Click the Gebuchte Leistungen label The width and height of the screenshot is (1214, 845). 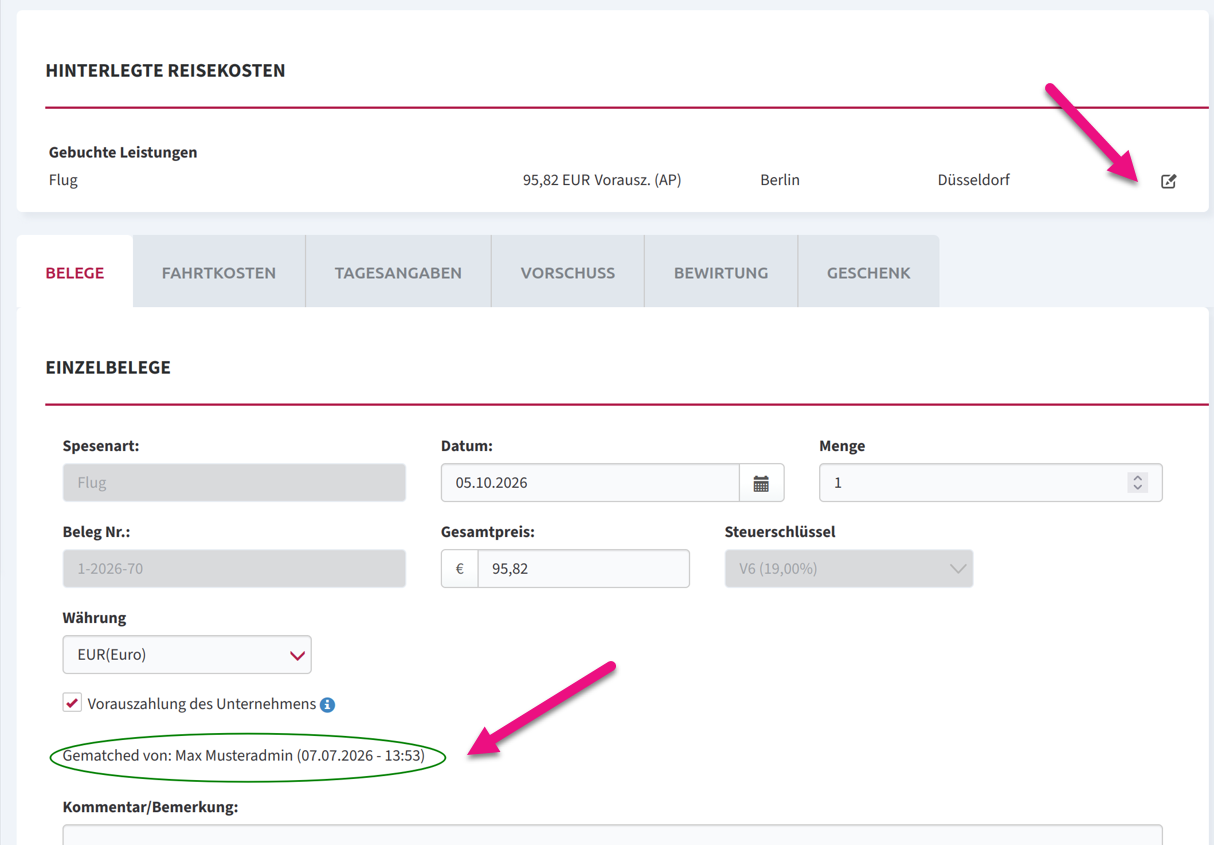pos(123,153)
